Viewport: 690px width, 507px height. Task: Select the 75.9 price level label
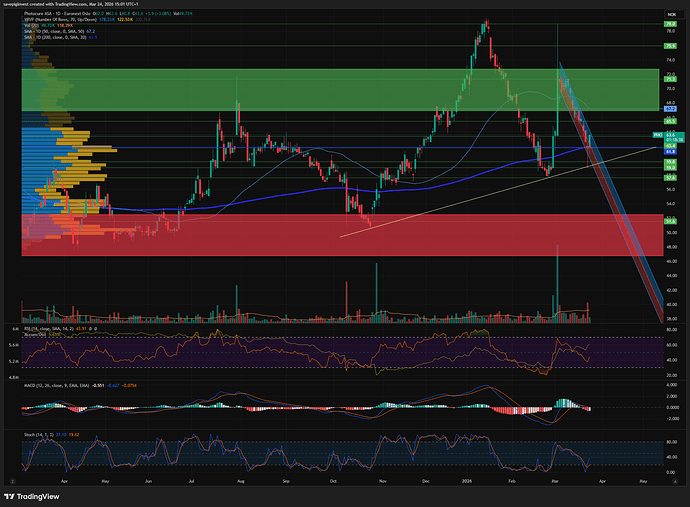(x=670, y=46)
